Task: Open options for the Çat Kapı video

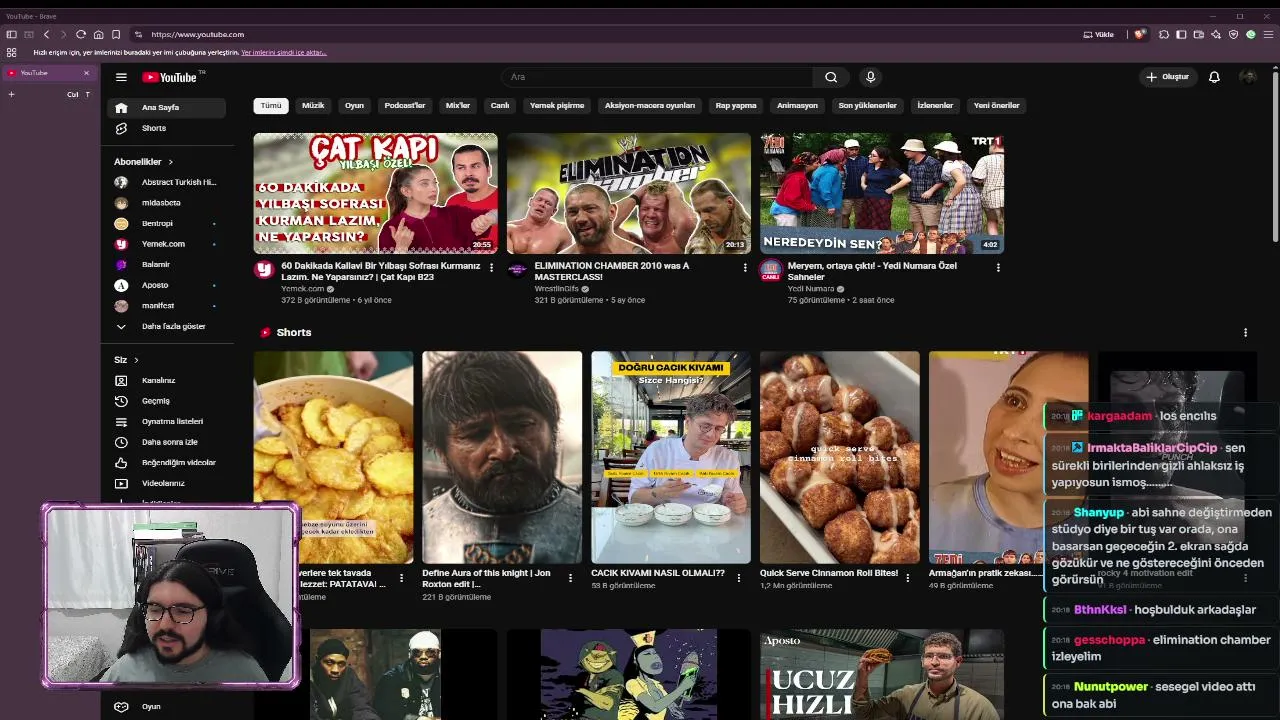Action: 491,268
